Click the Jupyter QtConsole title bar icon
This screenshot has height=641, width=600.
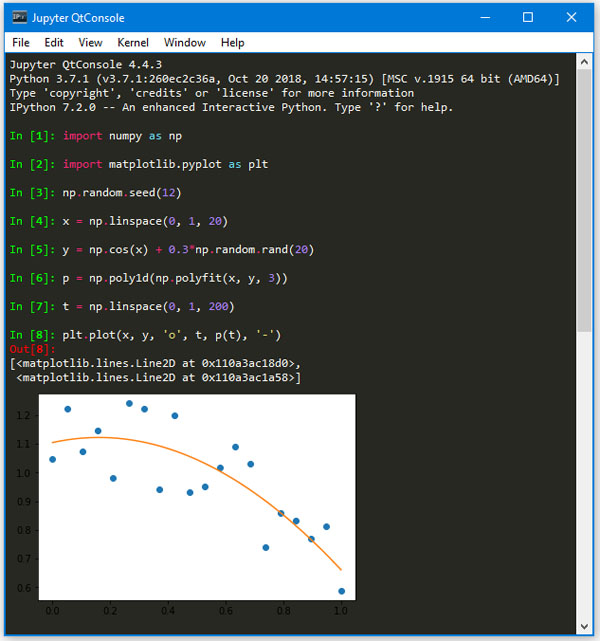point(19,18)
